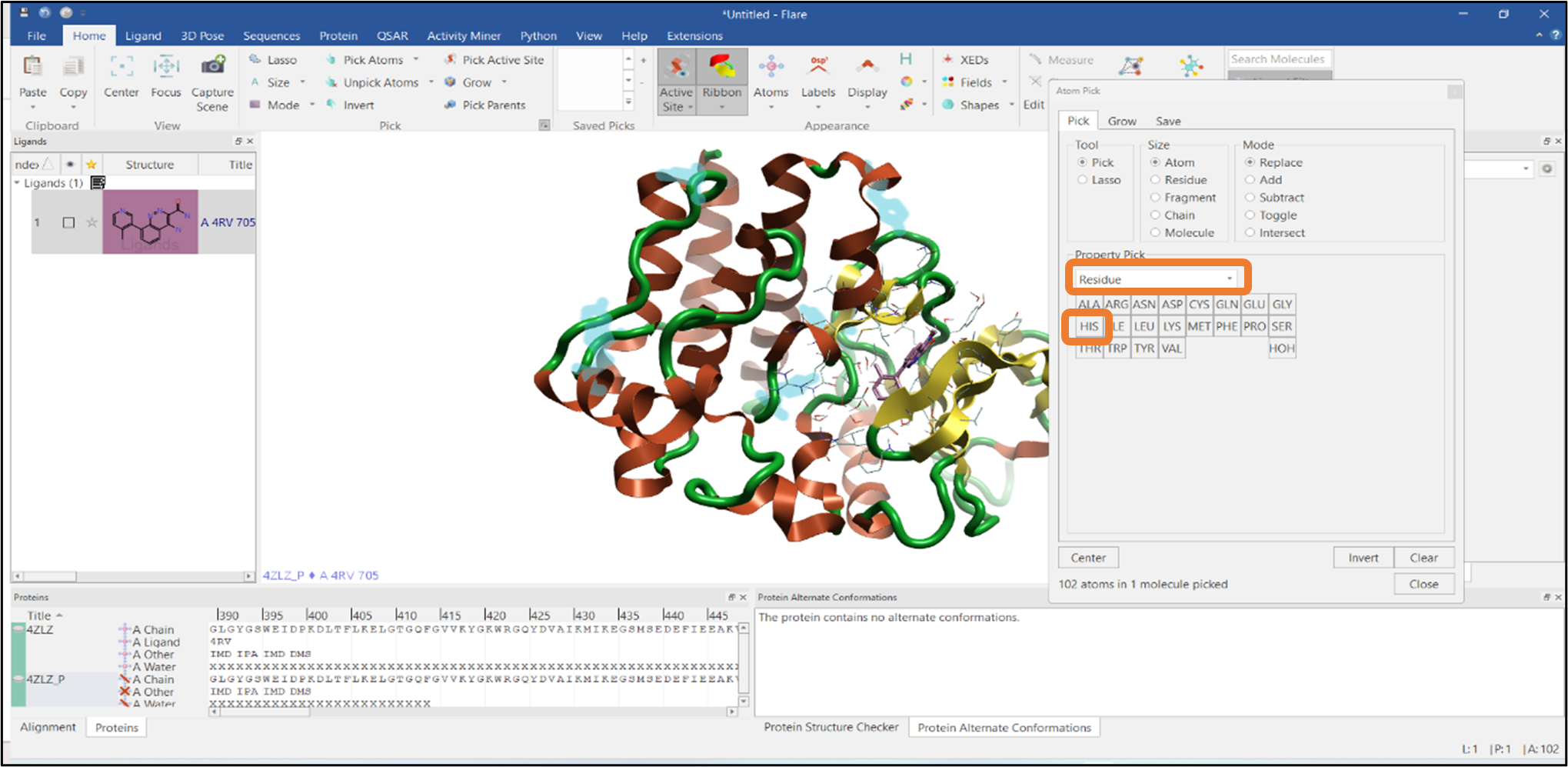1568x767 pixels.
Task: Collapse the Ligands (1) tree group
Action: (x=17, y=183)
